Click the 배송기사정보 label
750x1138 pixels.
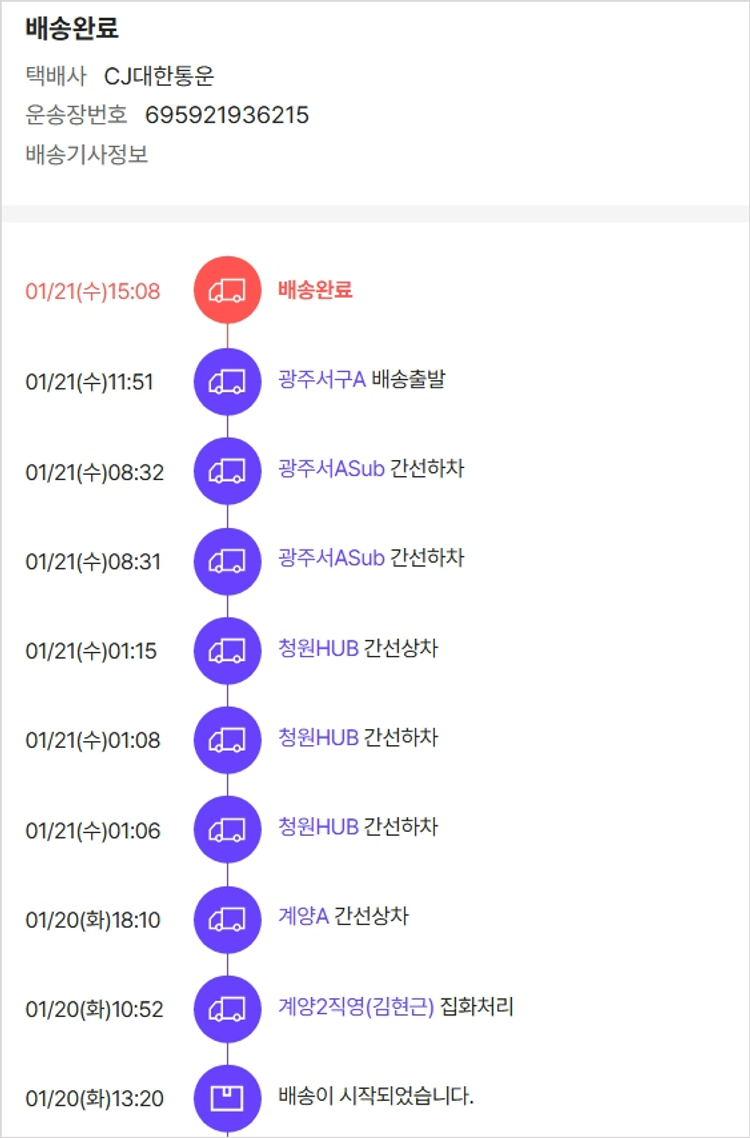[87, 155]
